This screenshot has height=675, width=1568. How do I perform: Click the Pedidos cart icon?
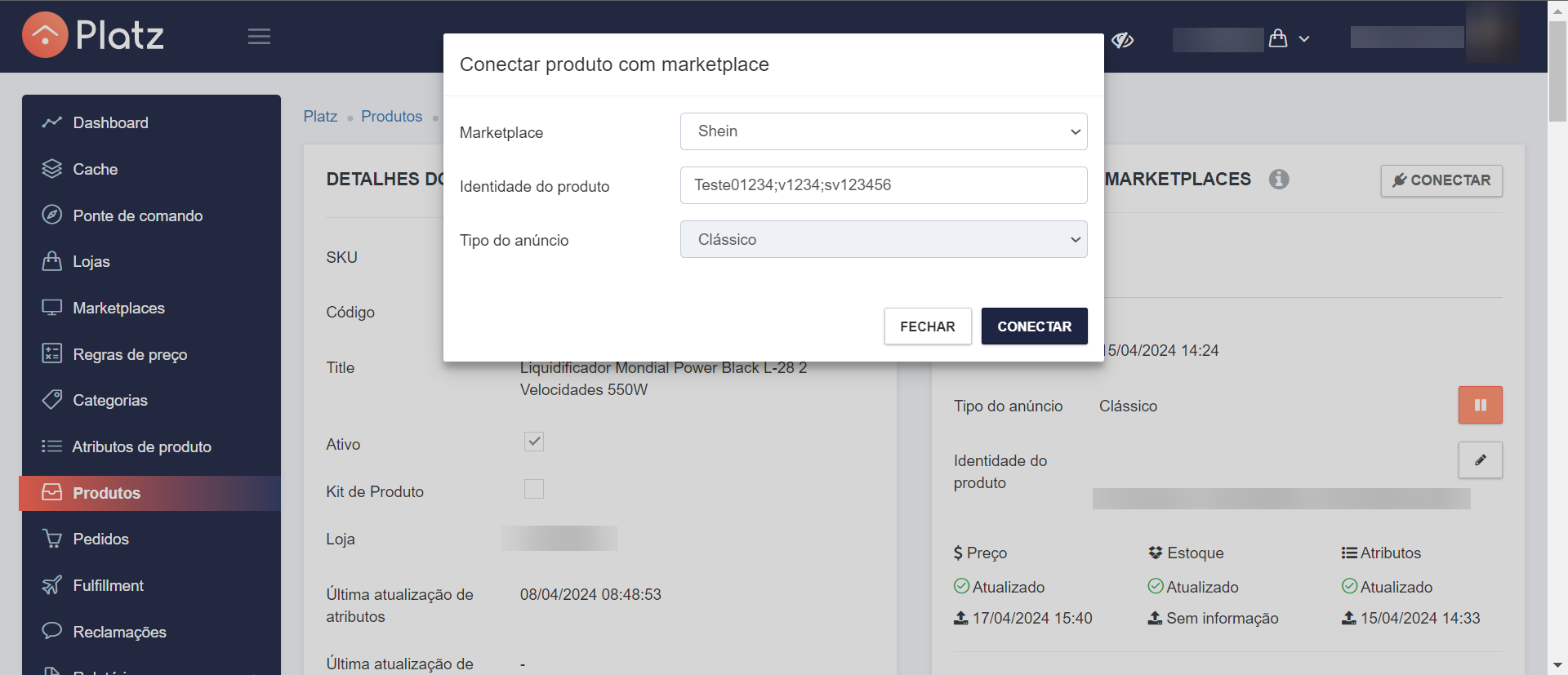click(52, 539)
